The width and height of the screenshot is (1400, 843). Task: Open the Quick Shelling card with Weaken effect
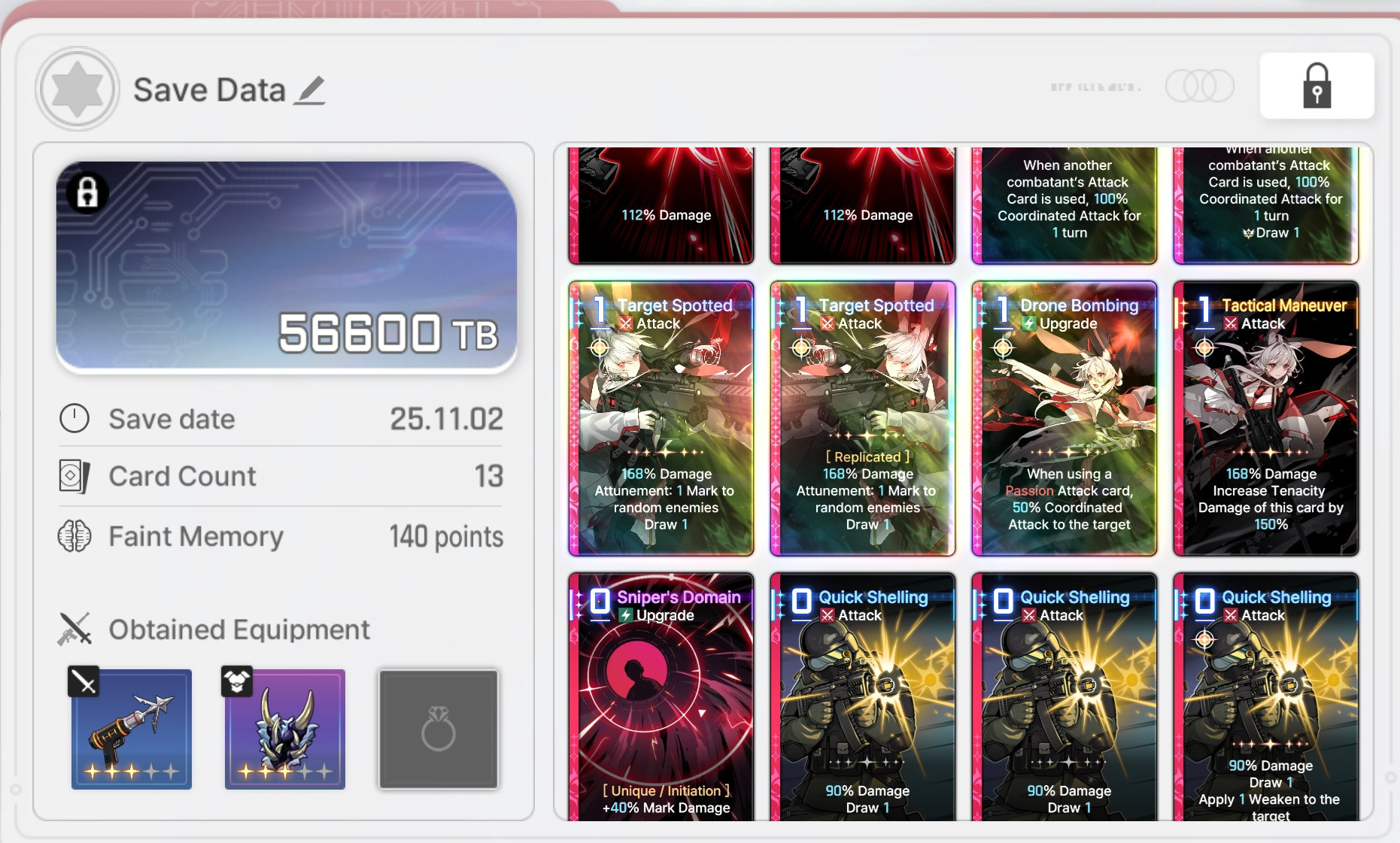click(x=1266, y=697)
